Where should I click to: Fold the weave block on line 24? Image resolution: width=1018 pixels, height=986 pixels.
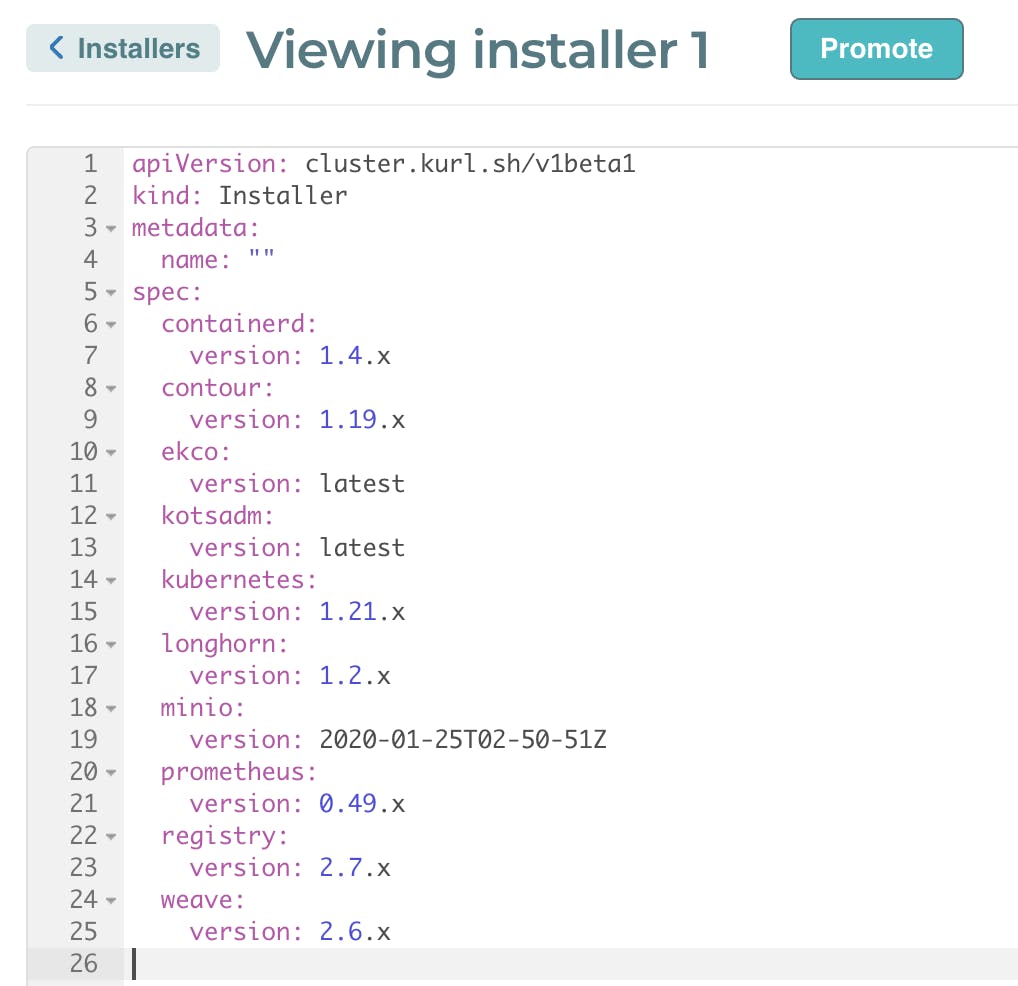point(111,900)
